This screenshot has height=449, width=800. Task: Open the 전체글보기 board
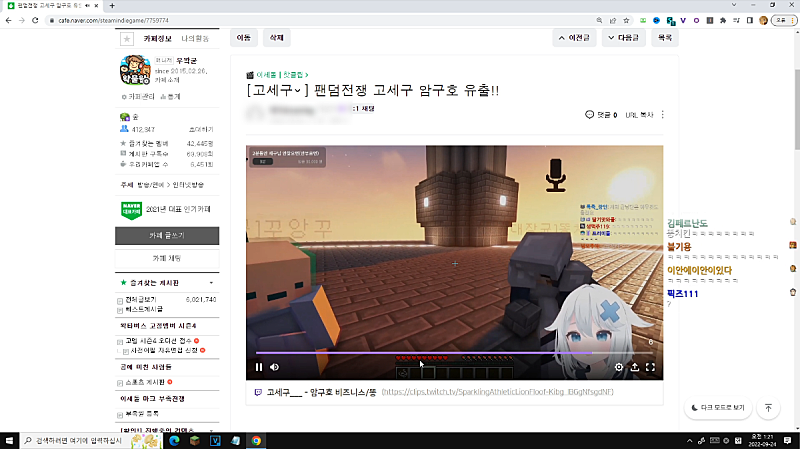(x=141, y=300)
